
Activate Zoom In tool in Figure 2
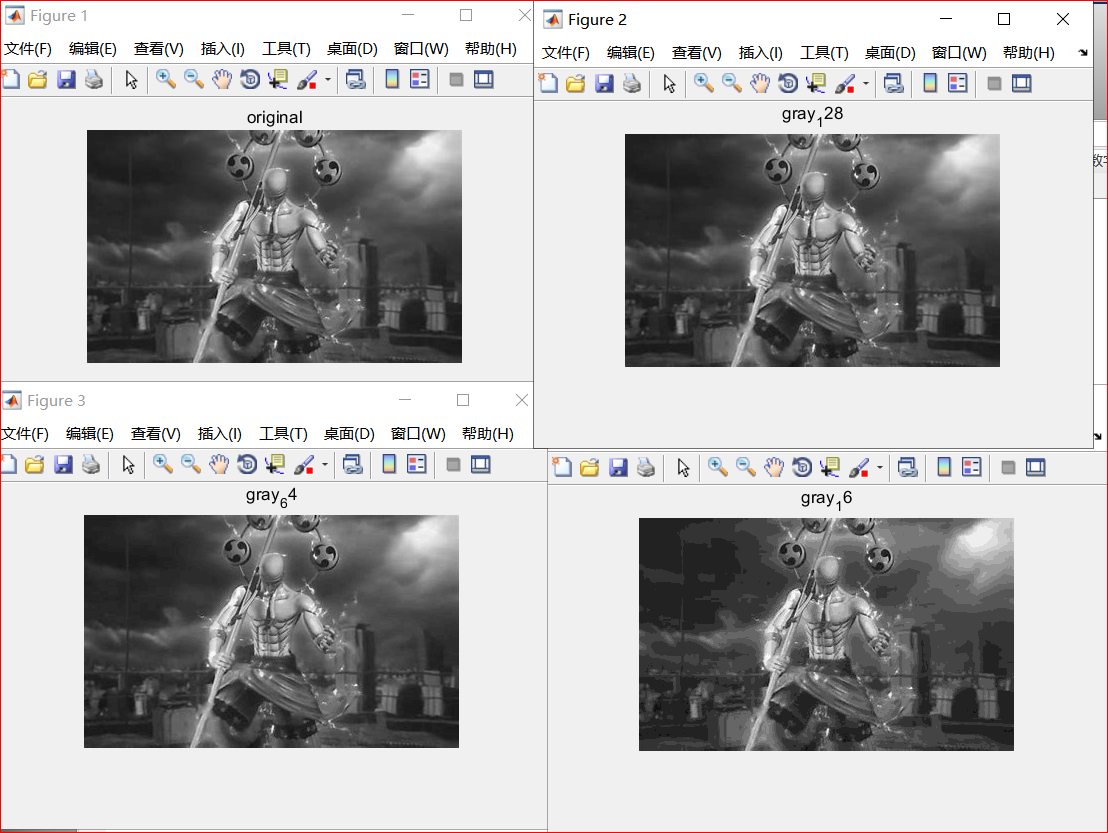tap(704, 83)
